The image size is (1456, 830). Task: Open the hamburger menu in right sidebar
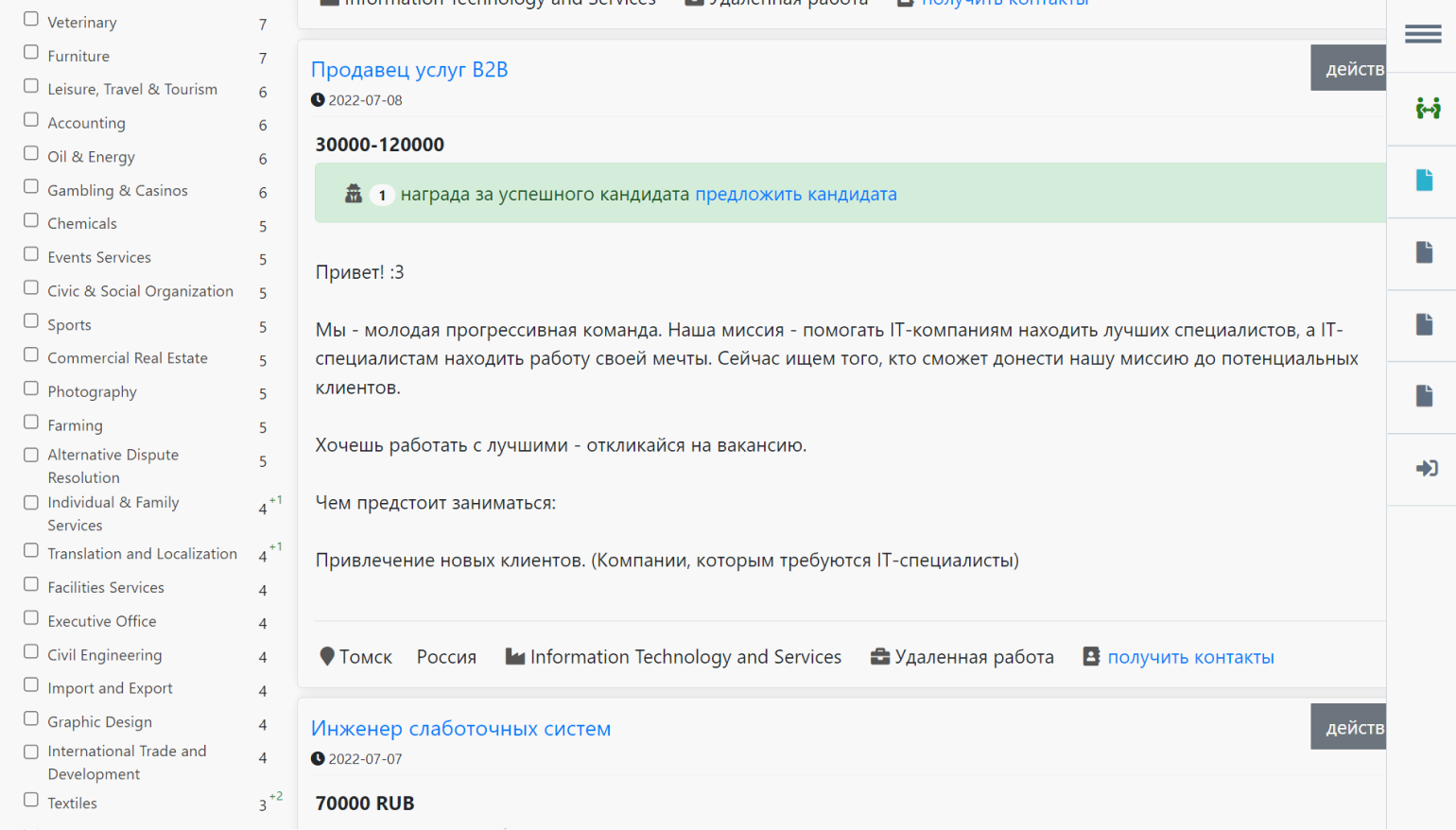tap(1423, 35)
